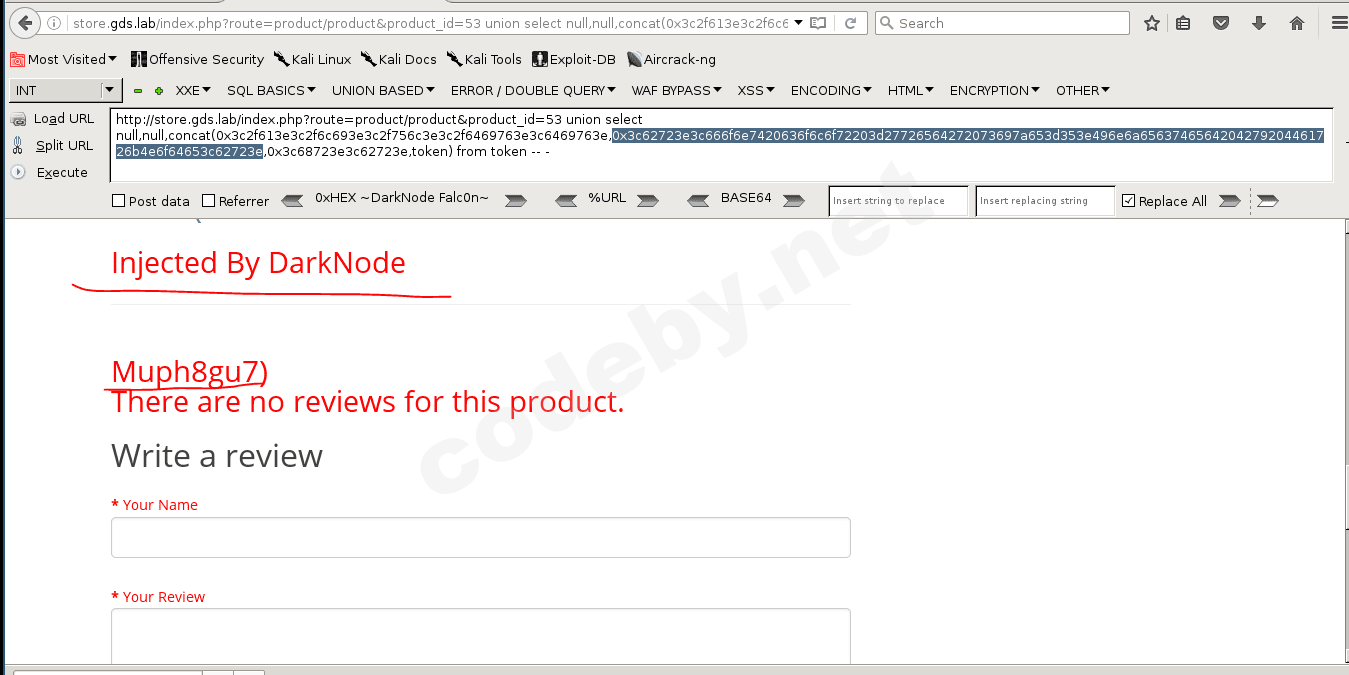This screenshot has height=675, width=1349.
Task: Open Exploit-DB bookmark
Action: tap(574, 59)
